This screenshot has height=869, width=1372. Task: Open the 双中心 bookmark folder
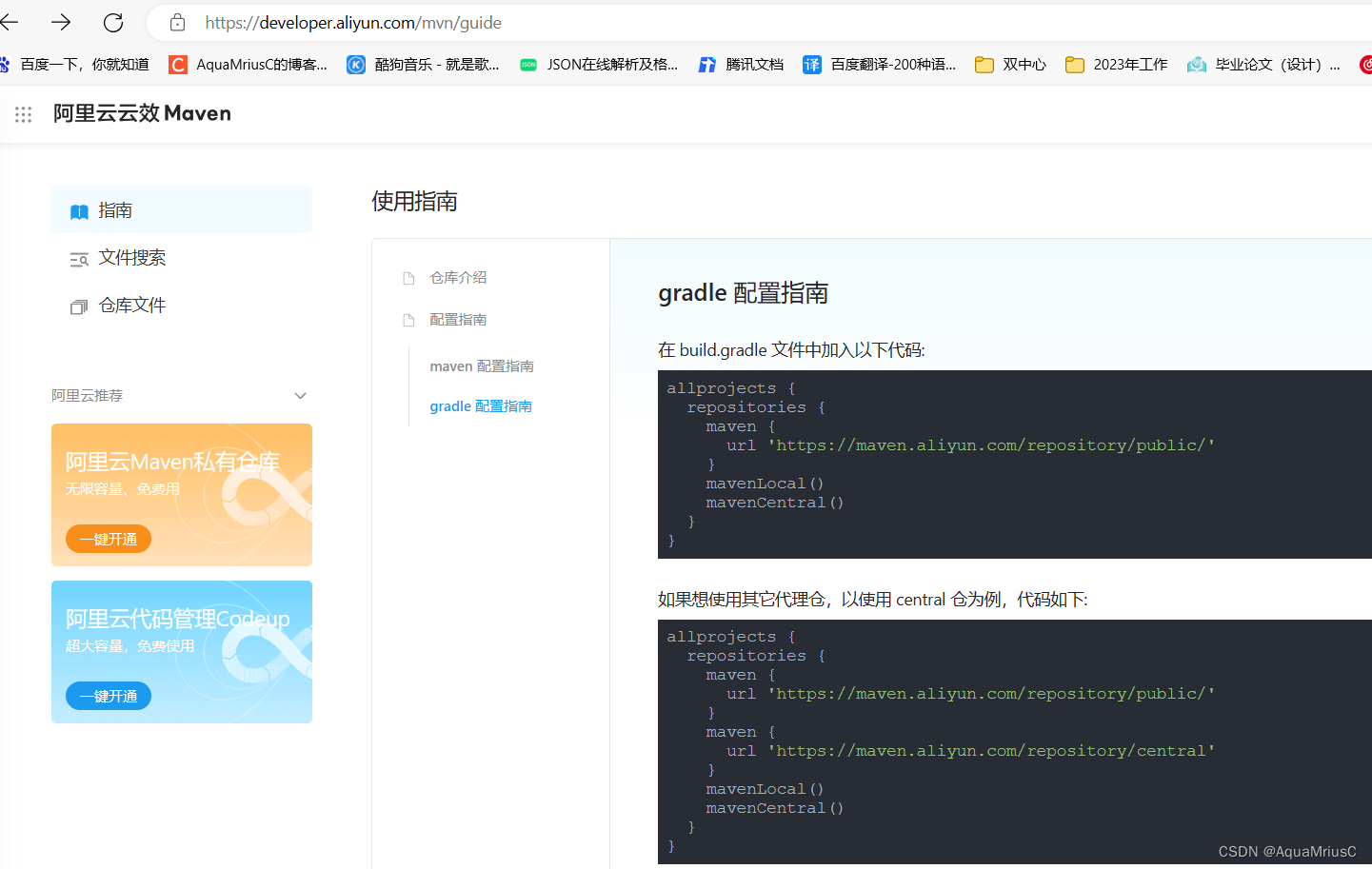pos(1010,64)
